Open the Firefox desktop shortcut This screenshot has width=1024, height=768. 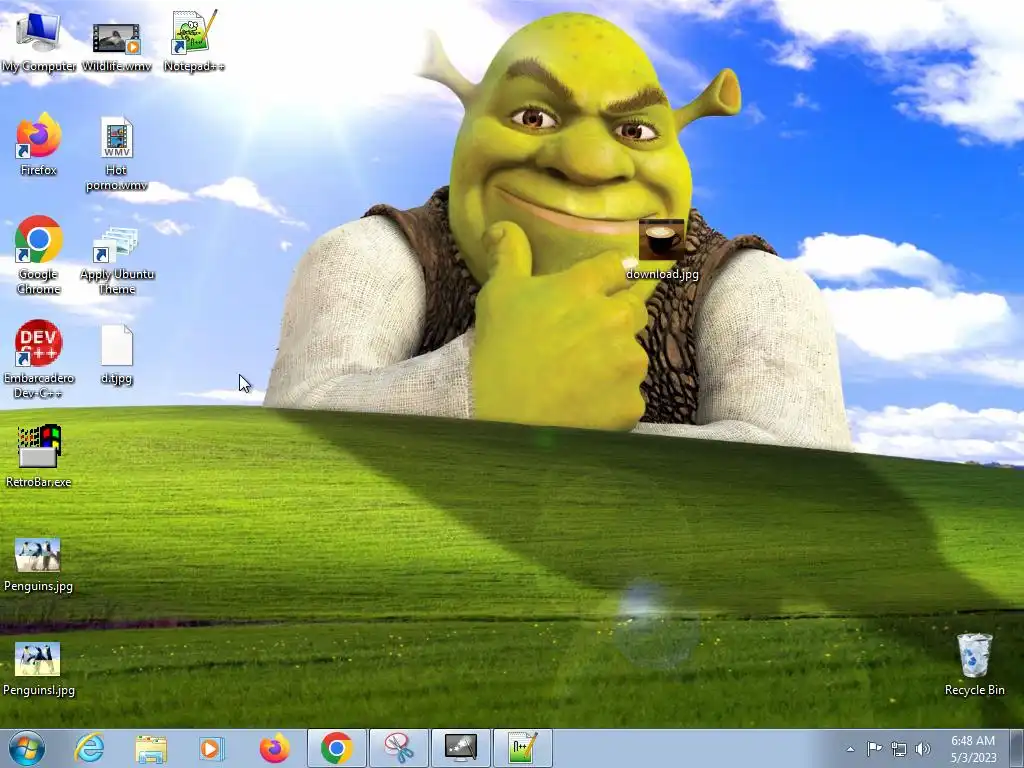click(x=39, y=145)
